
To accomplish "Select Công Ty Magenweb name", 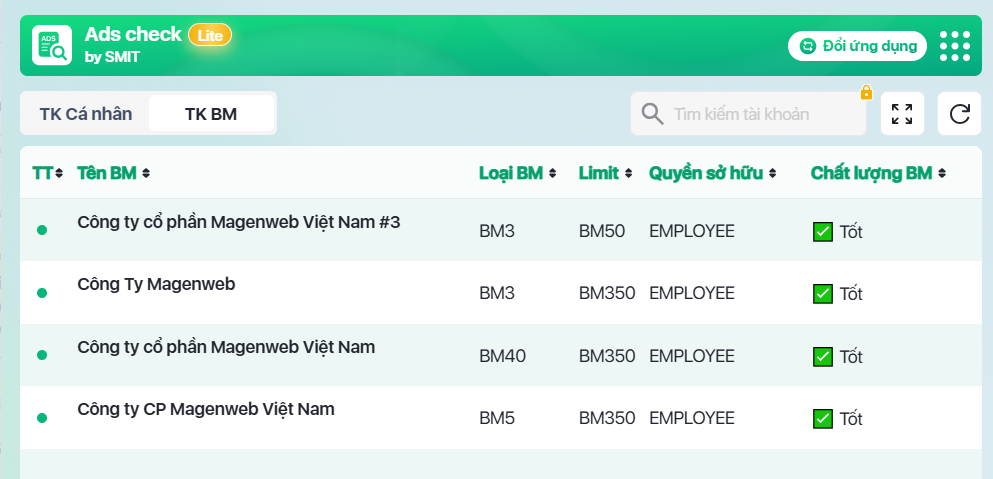I will pyautogui.click(x=156, y=284).
